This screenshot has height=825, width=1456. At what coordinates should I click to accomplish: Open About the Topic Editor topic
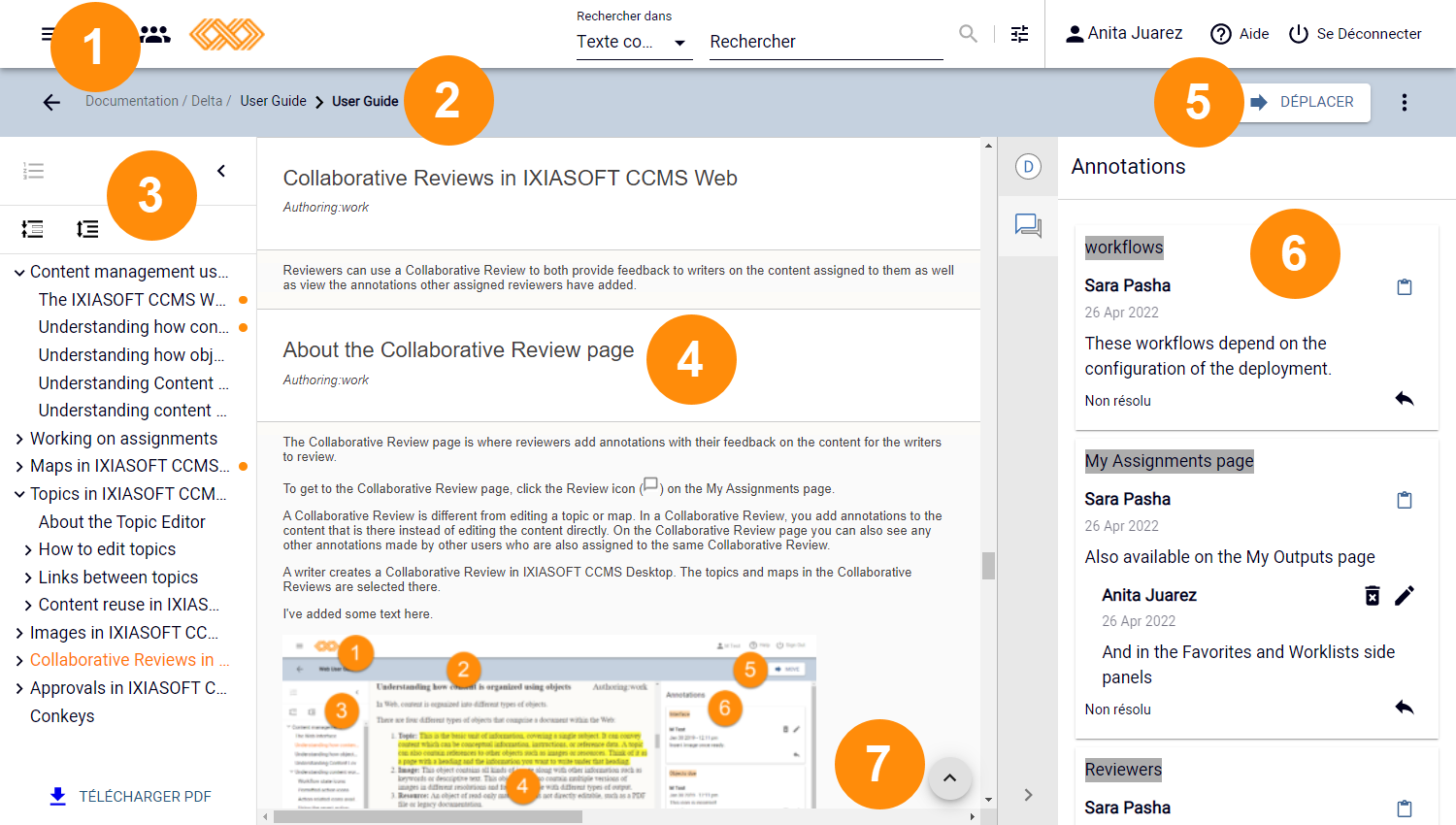point(121,522)
